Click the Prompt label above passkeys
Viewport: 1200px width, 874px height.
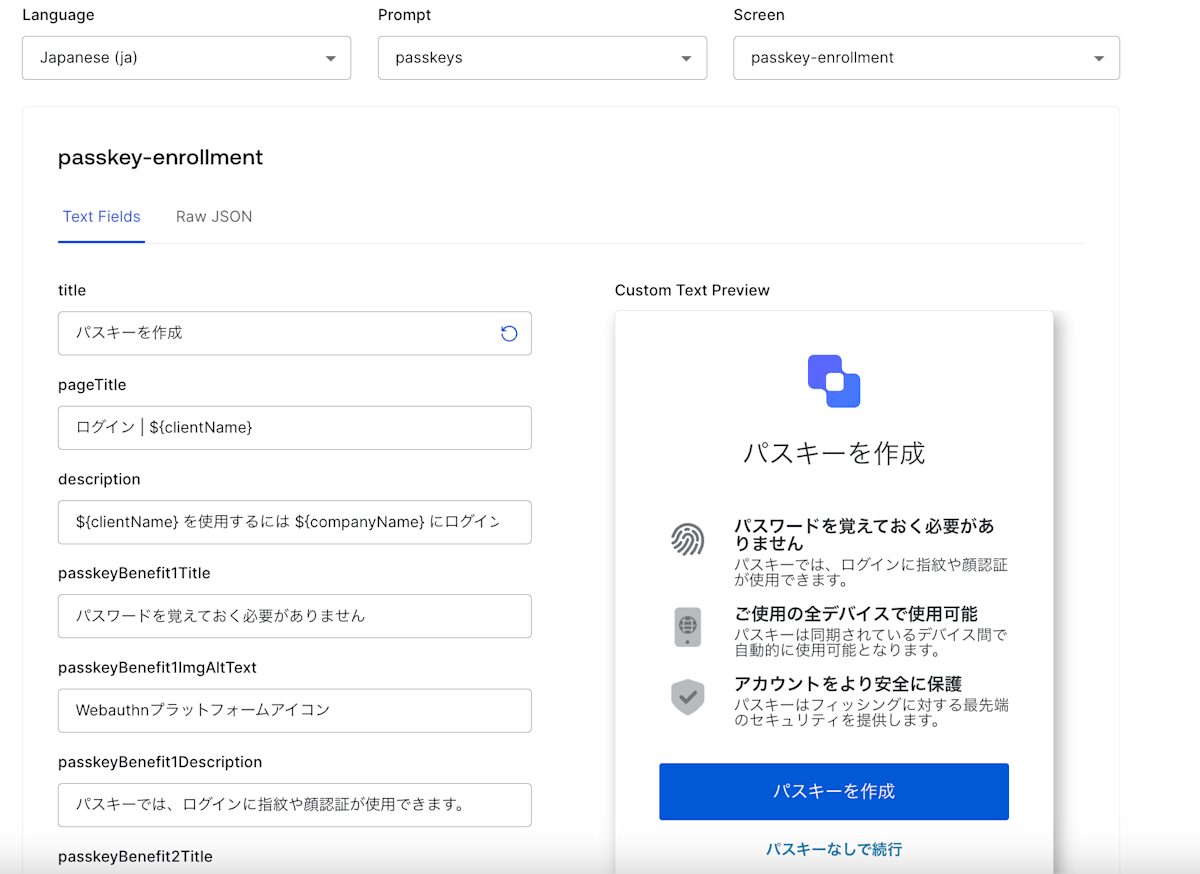405,15
